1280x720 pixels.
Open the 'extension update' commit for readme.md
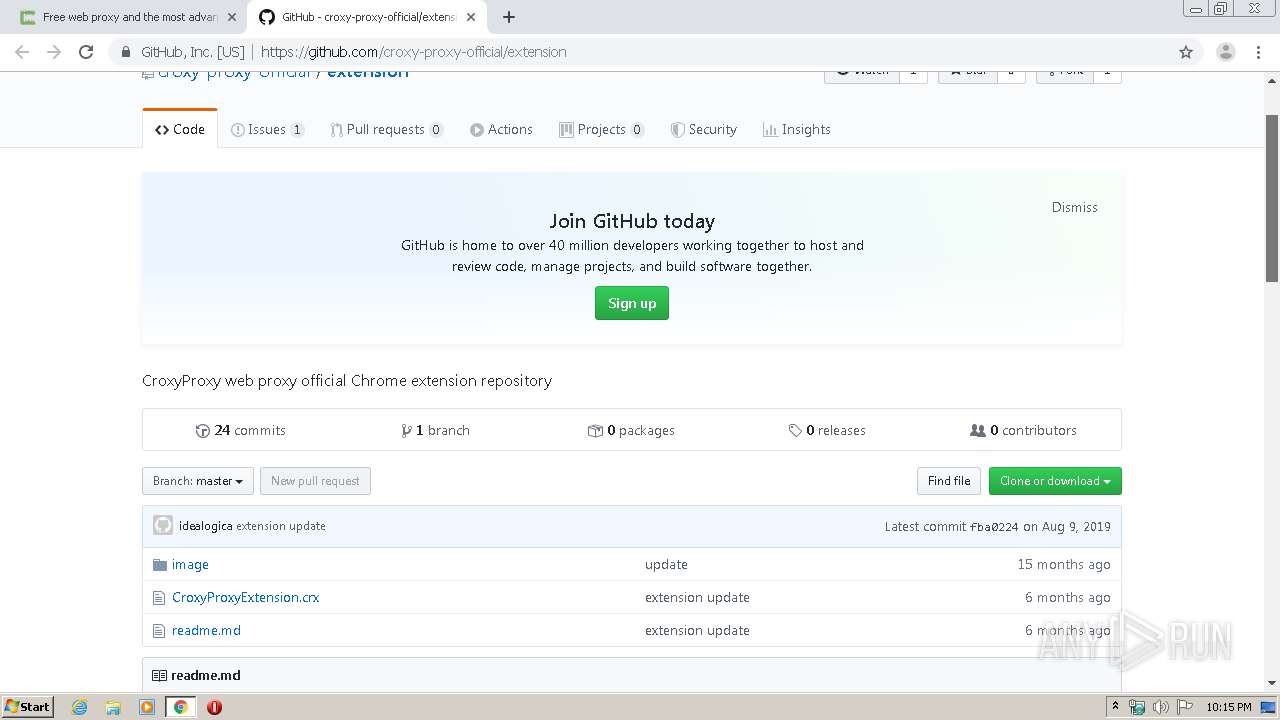[697, 630]
